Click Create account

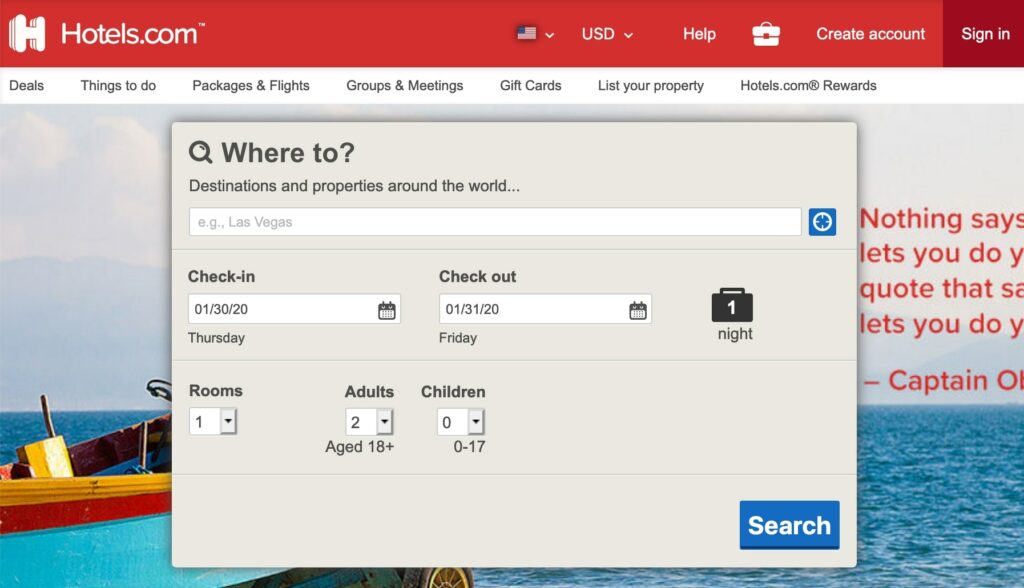pos(871,34)
